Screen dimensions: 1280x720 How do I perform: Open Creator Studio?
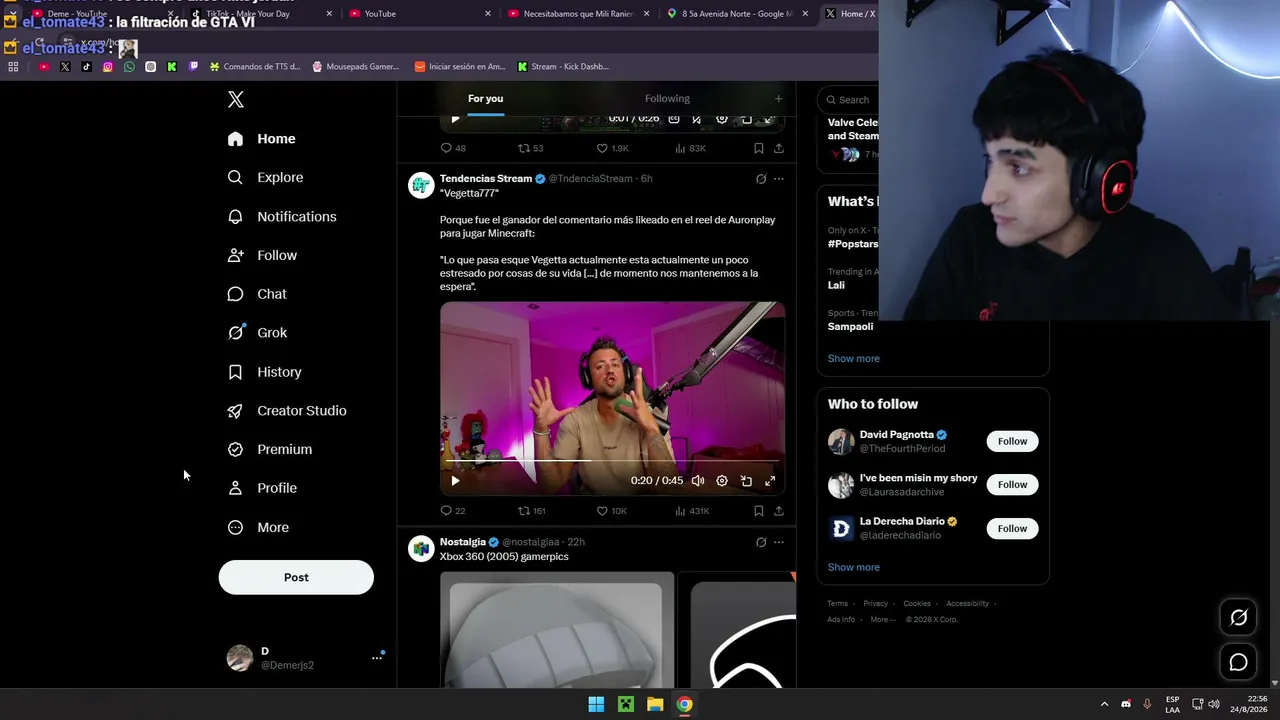(x=287, y=411)
